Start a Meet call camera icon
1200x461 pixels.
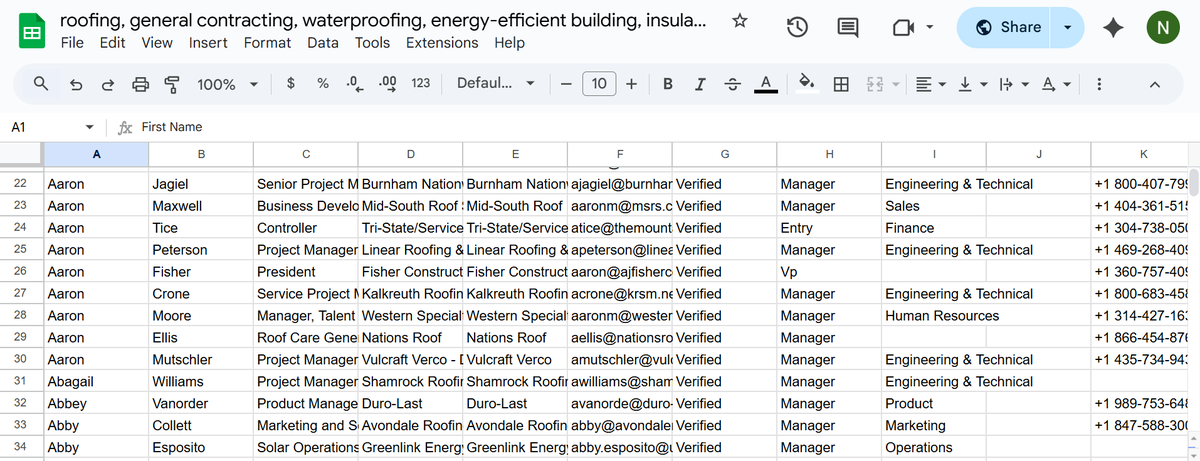[902, 29]
